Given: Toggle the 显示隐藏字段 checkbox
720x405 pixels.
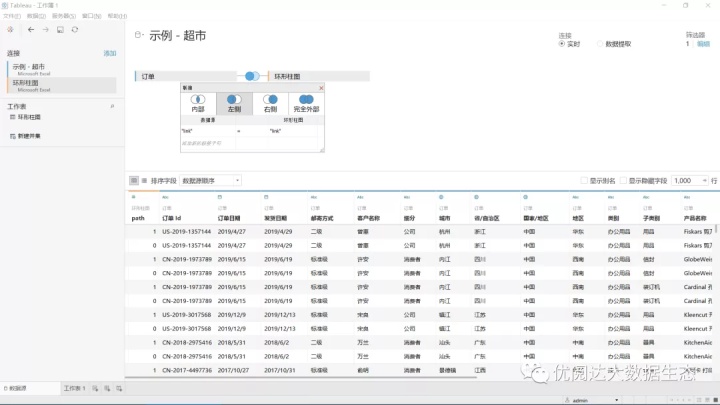Looking at the screenshot, I should click(x=623, y=180).
